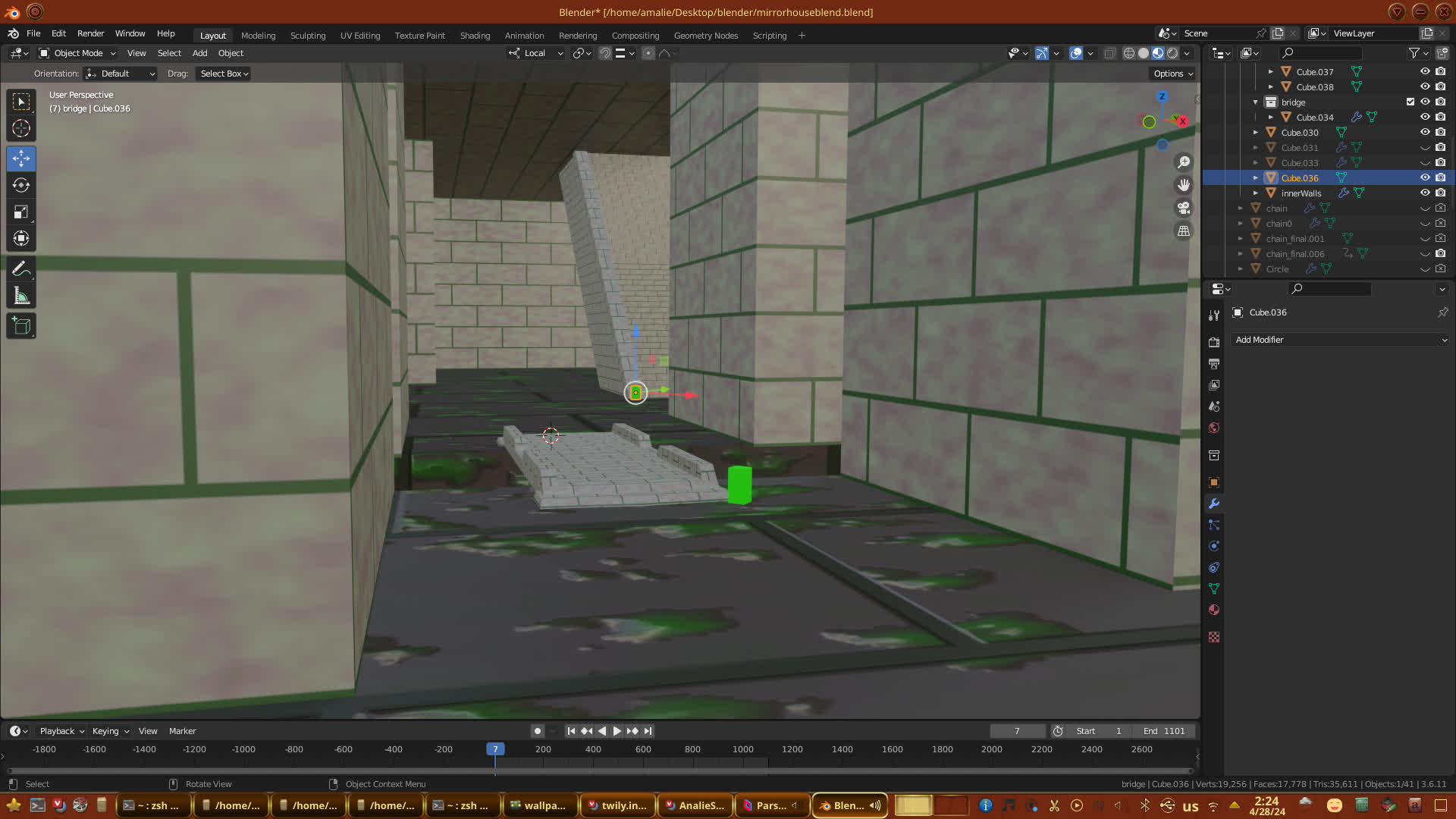The width and height of the screenshot is (1456, 819).
Task: Toggle camera view in viewport
Action: 1183,208
